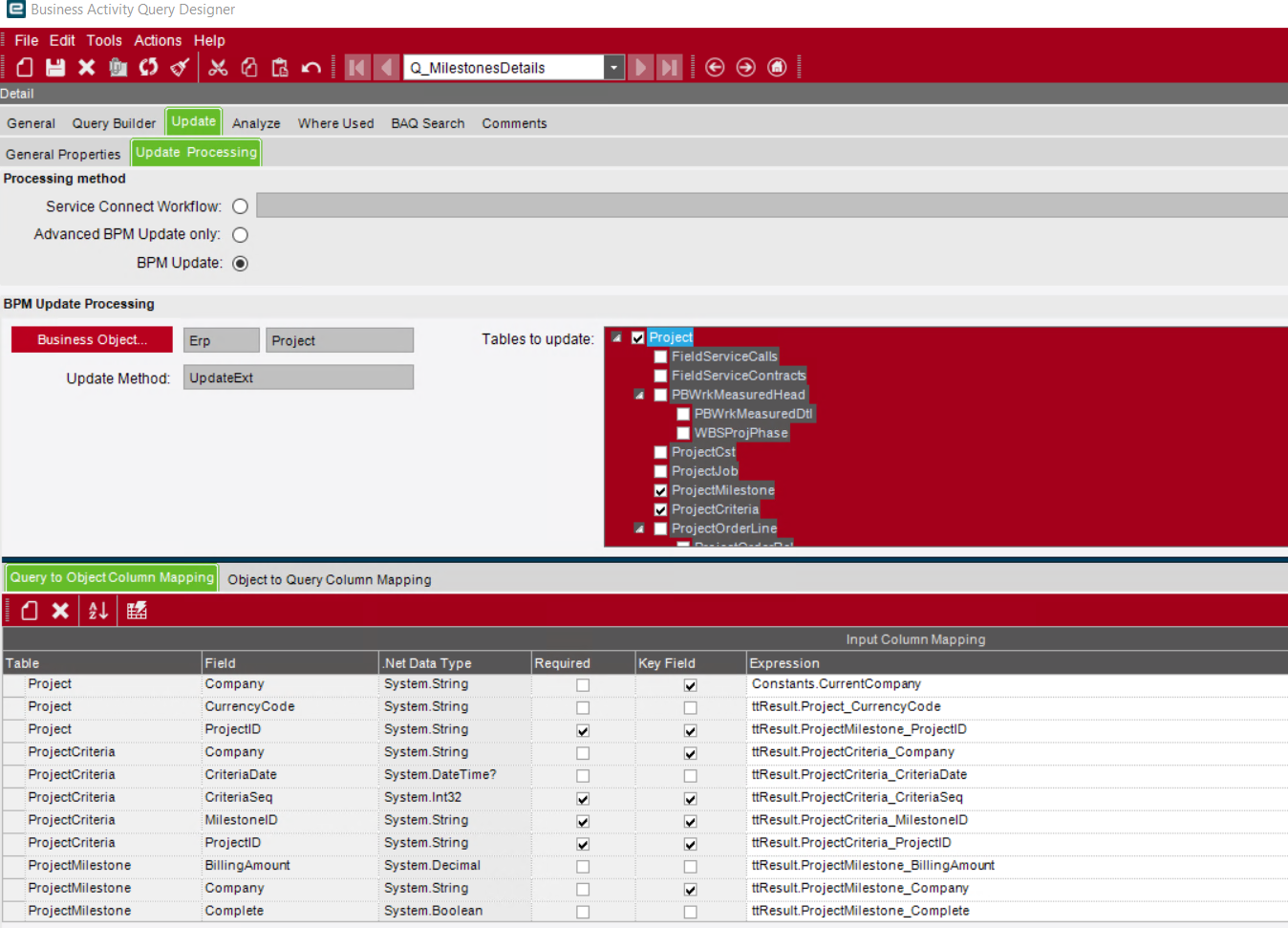Refresh the query using the refresh icon
This screenshot has height=928, width=1288.
coord(148,67)
